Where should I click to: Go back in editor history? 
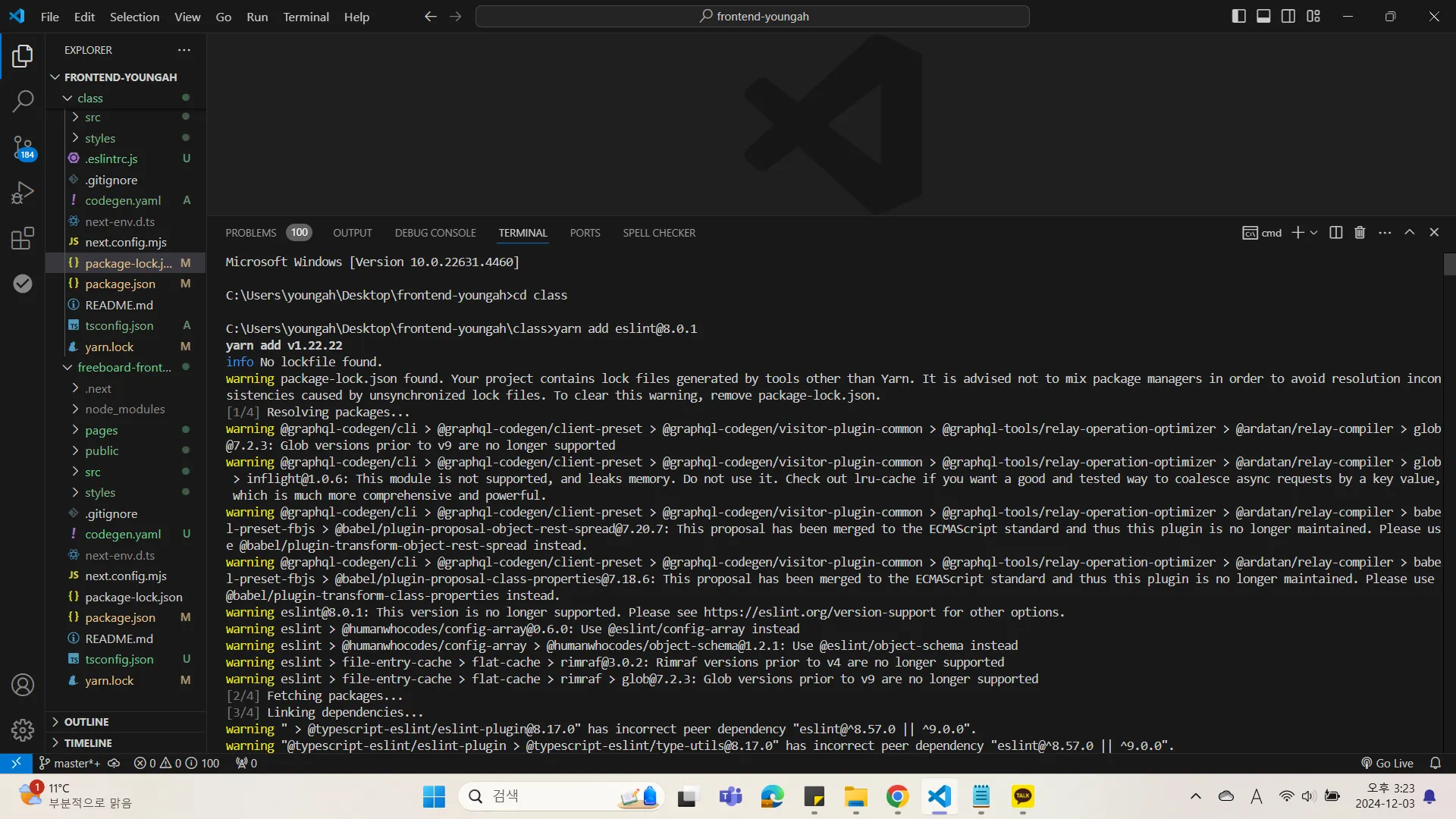tap(430, 17)
